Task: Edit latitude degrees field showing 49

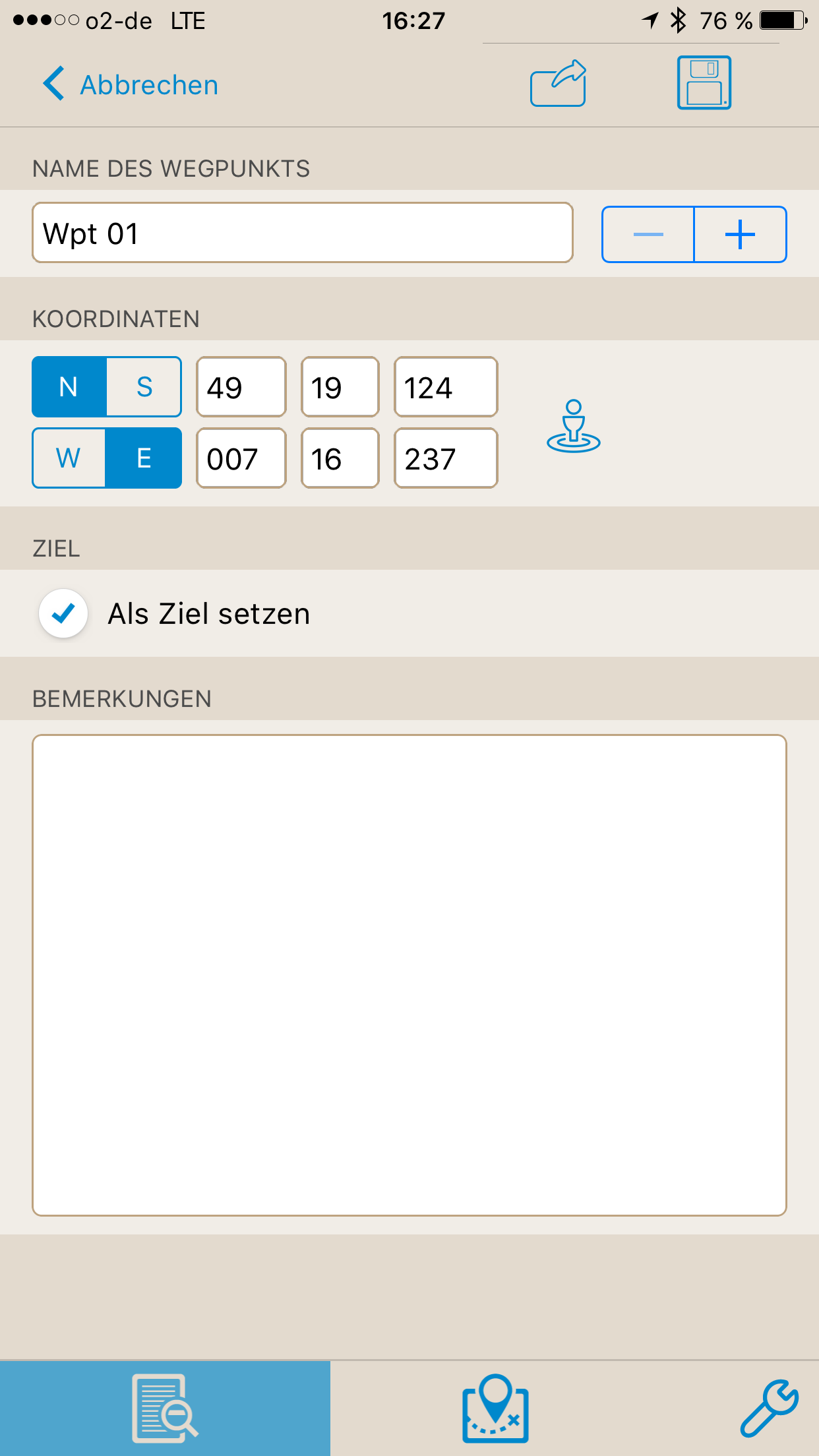Action: [x=241, y=387]
